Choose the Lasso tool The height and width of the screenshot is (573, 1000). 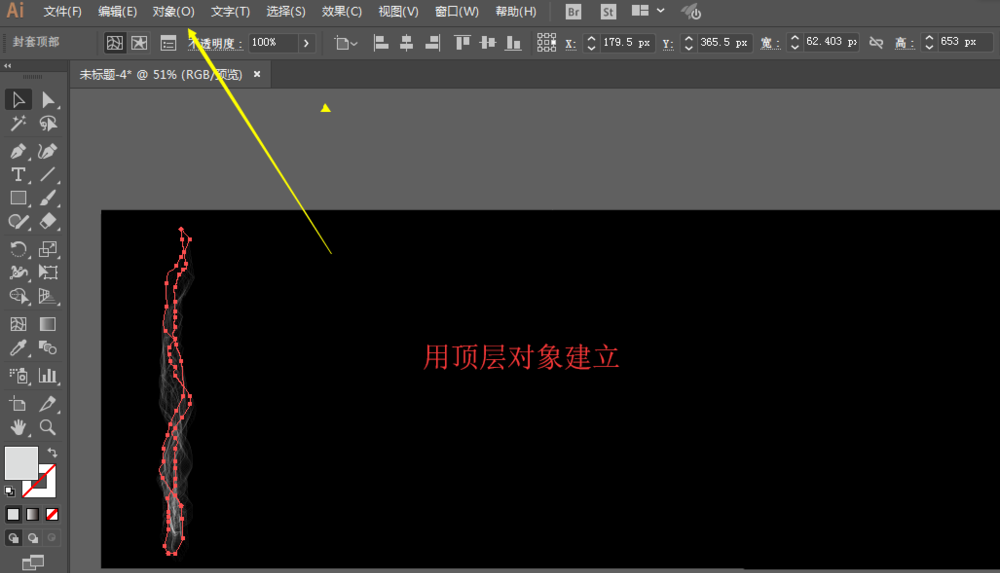pos(48,123)
